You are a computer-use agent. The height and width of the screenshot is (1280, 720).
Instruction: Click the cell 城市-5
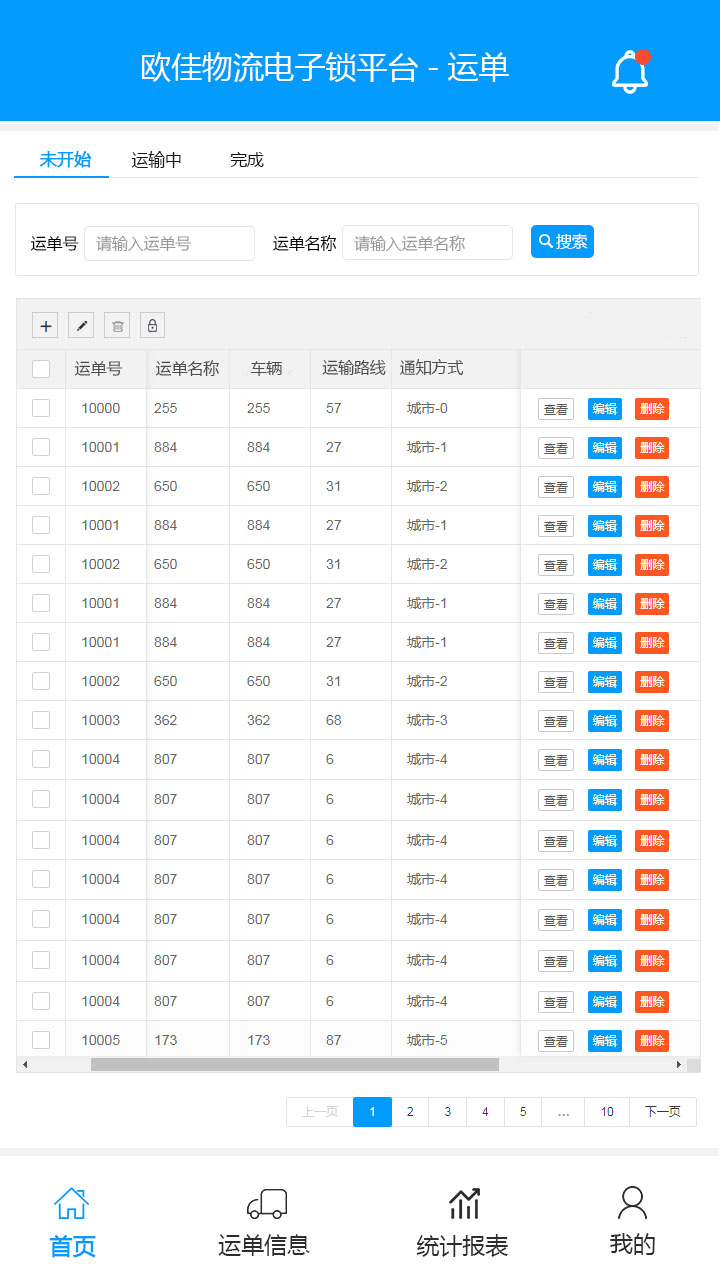pos(427,1040)
